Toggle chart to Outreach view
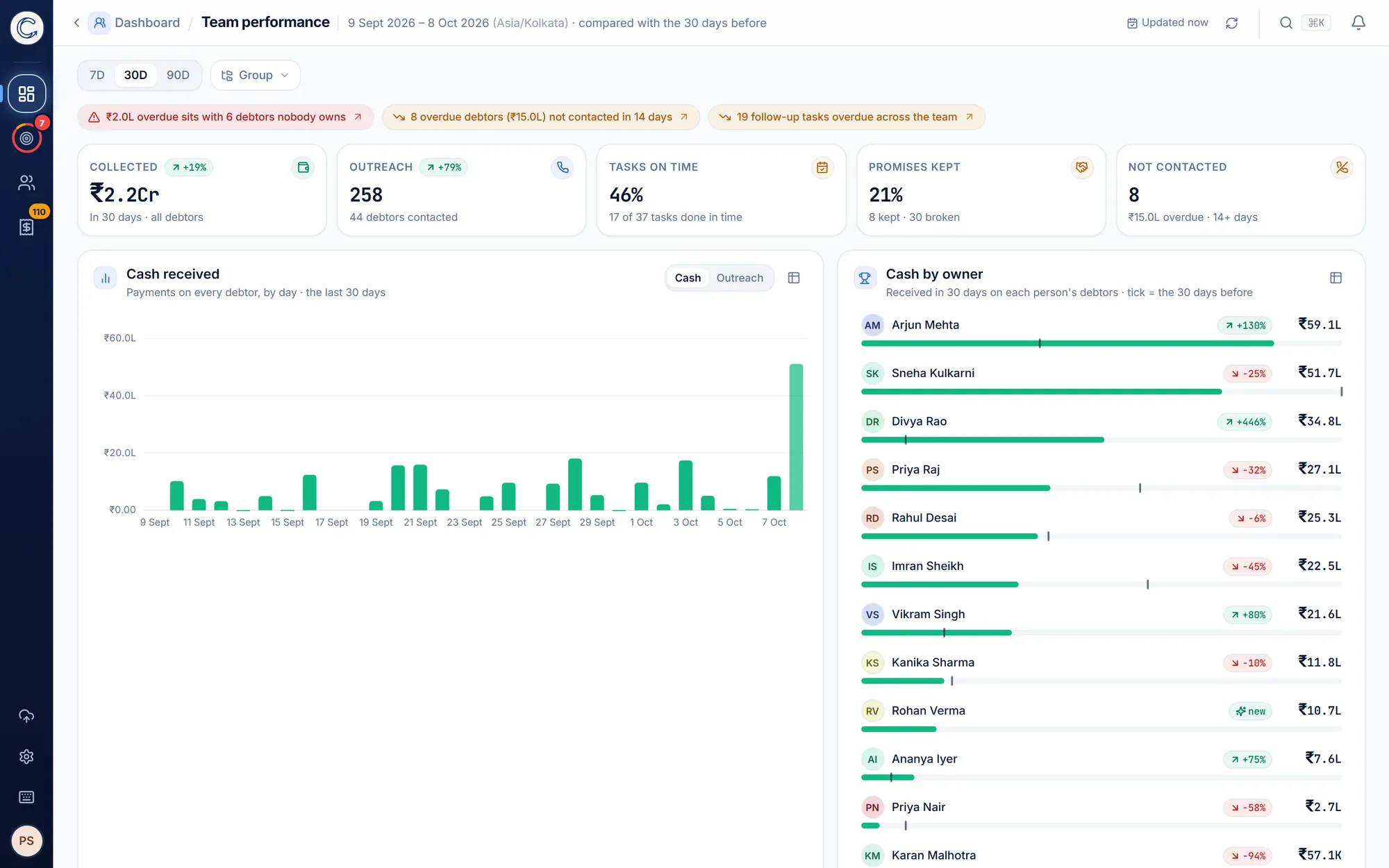The height and width of the screenshot is (868, 1389). (x=740, y=278)
